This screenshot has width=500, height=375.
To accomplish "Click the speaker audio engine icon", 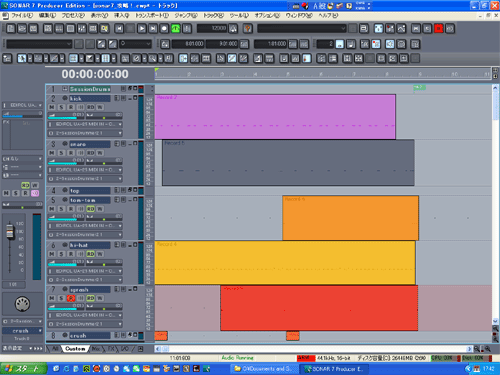I will tap(390, 44).
